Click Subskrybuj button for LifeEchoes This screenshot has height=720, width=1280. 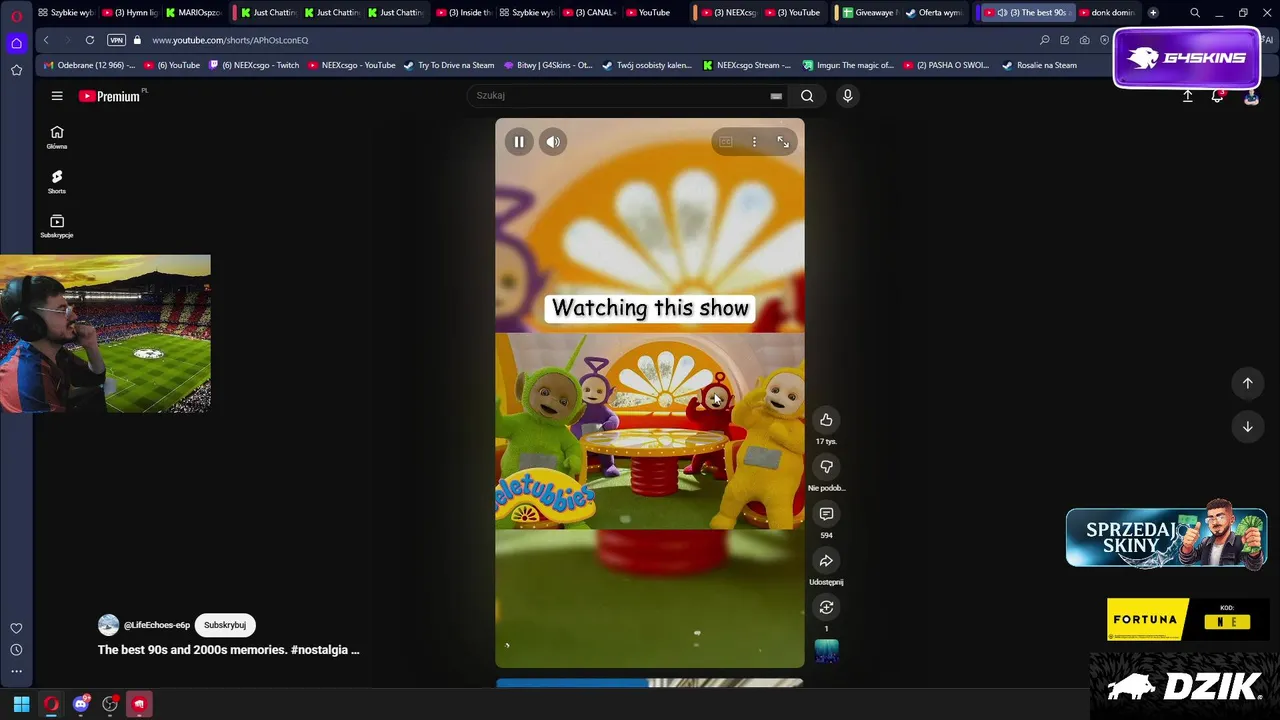(x=225, y=625)
